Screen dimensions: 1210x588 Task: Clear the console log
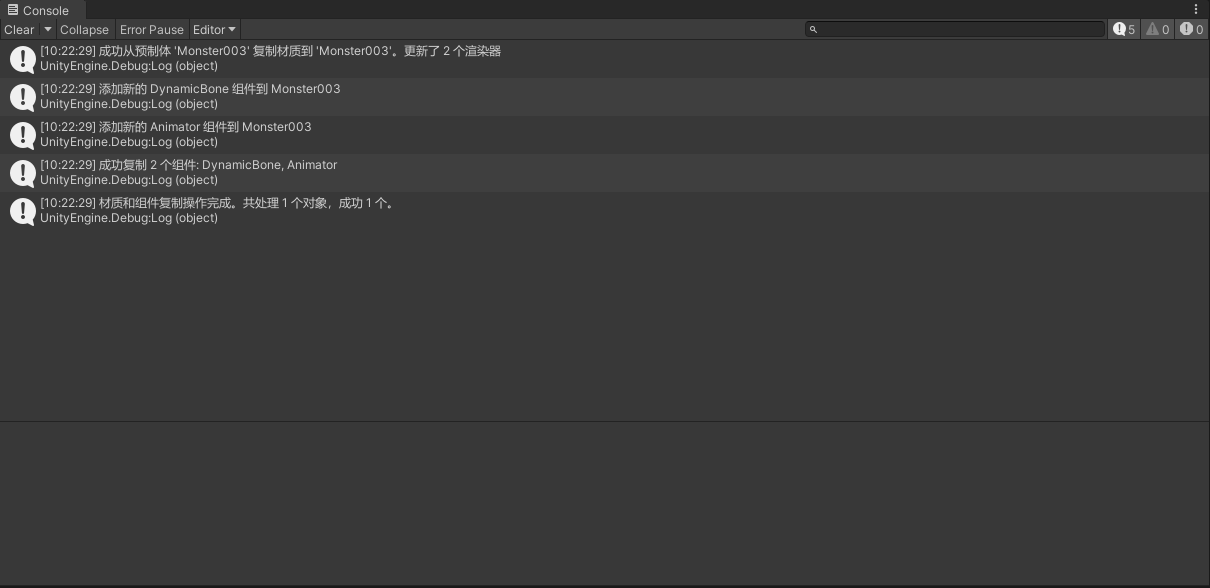19,30
